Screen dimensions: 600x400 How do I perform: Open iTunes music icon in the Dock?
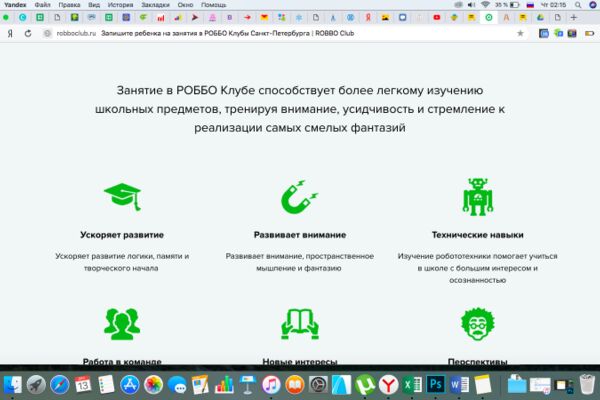pyautogui.click(x=271, y=384)
